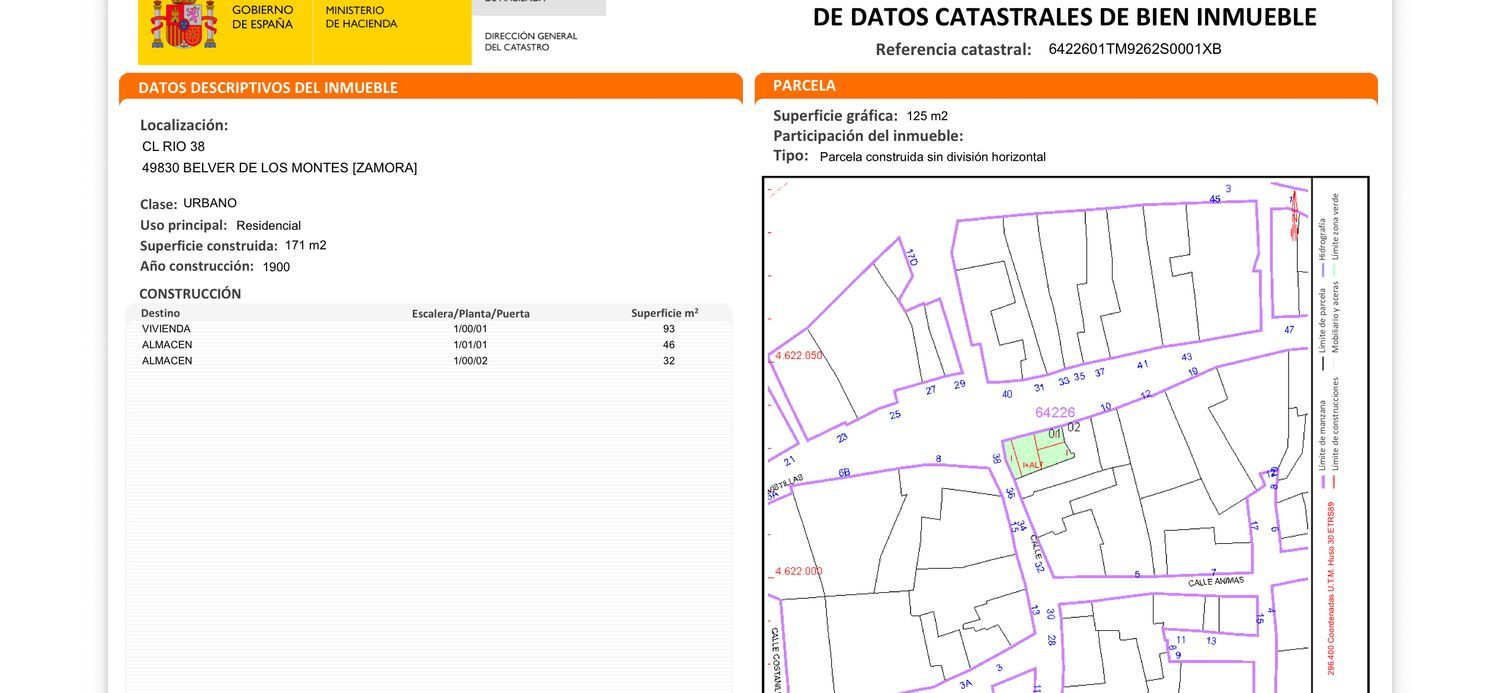
Task: Click the 'Clase:' label
Action: pyautogui.click(x=158, y=204)
